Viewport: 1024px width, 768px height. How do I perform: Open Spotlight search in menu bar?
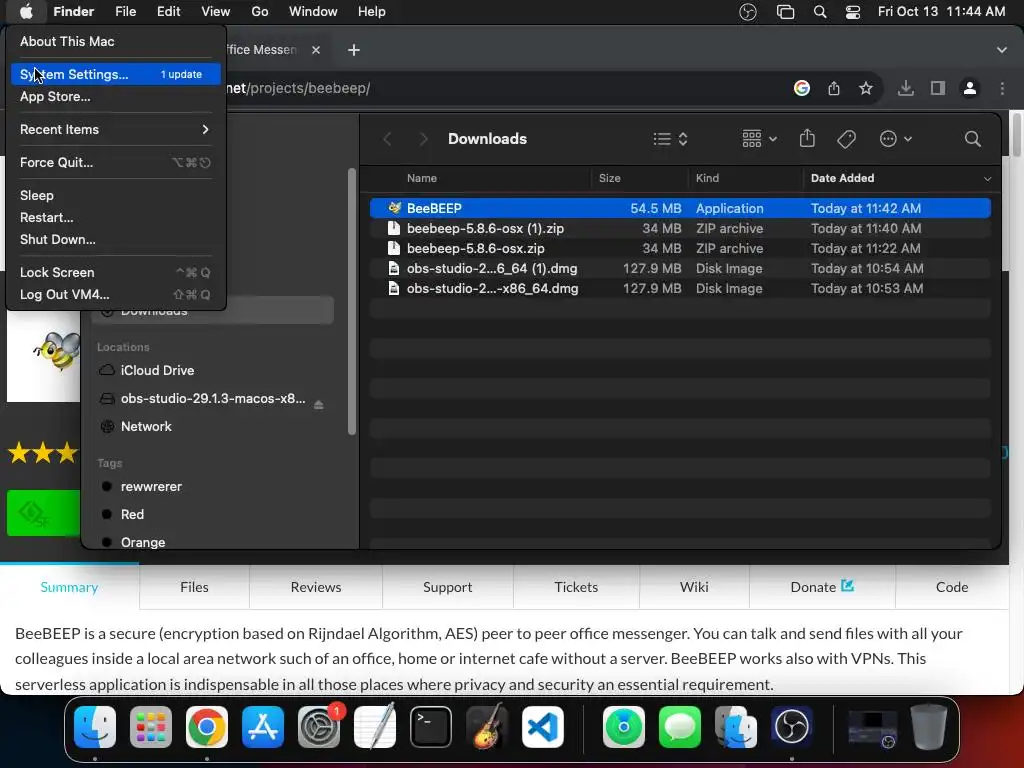[820, 12]
